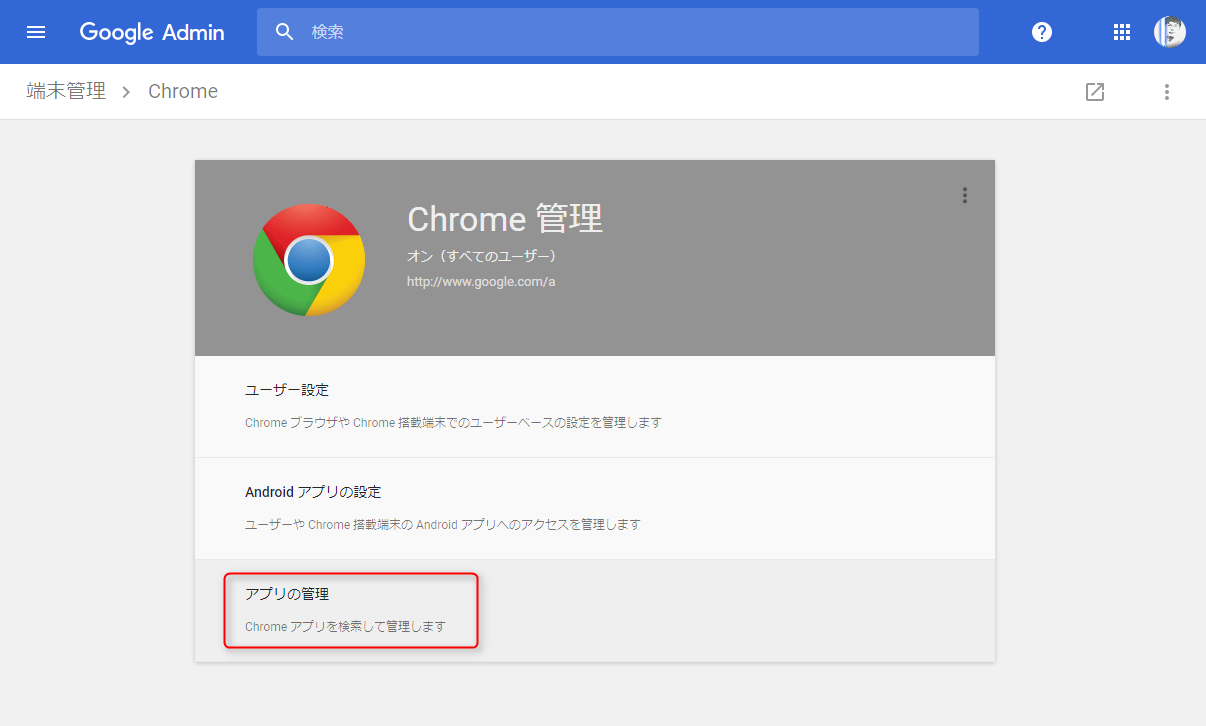Open page in new window icon

(1095, 92)
